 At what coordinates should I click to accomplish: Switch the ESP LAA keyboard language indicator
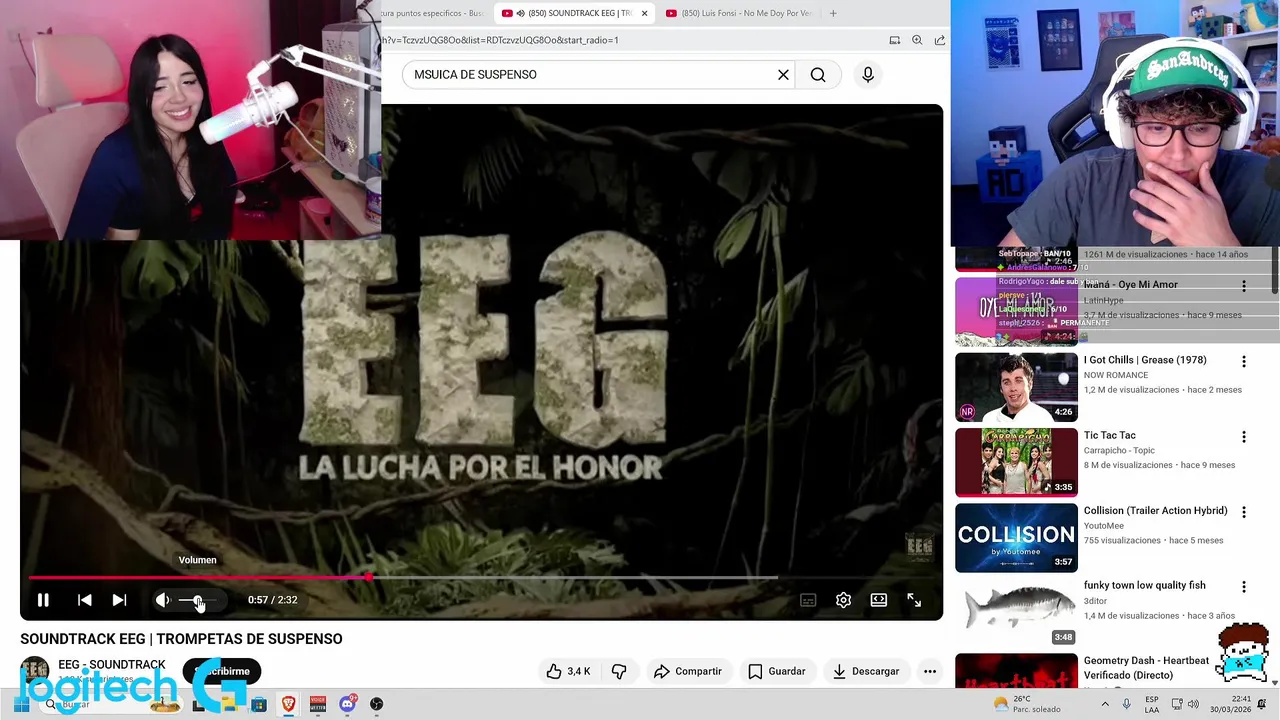1152,704
